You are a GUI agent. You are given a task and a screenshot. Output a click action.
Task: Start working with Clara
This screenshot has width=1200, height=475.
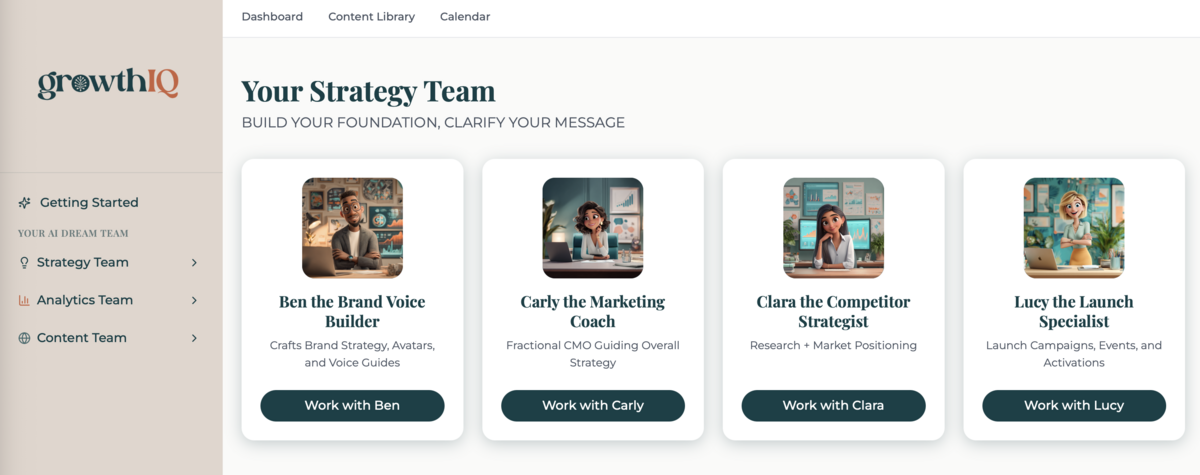click(x=833, y=405)
